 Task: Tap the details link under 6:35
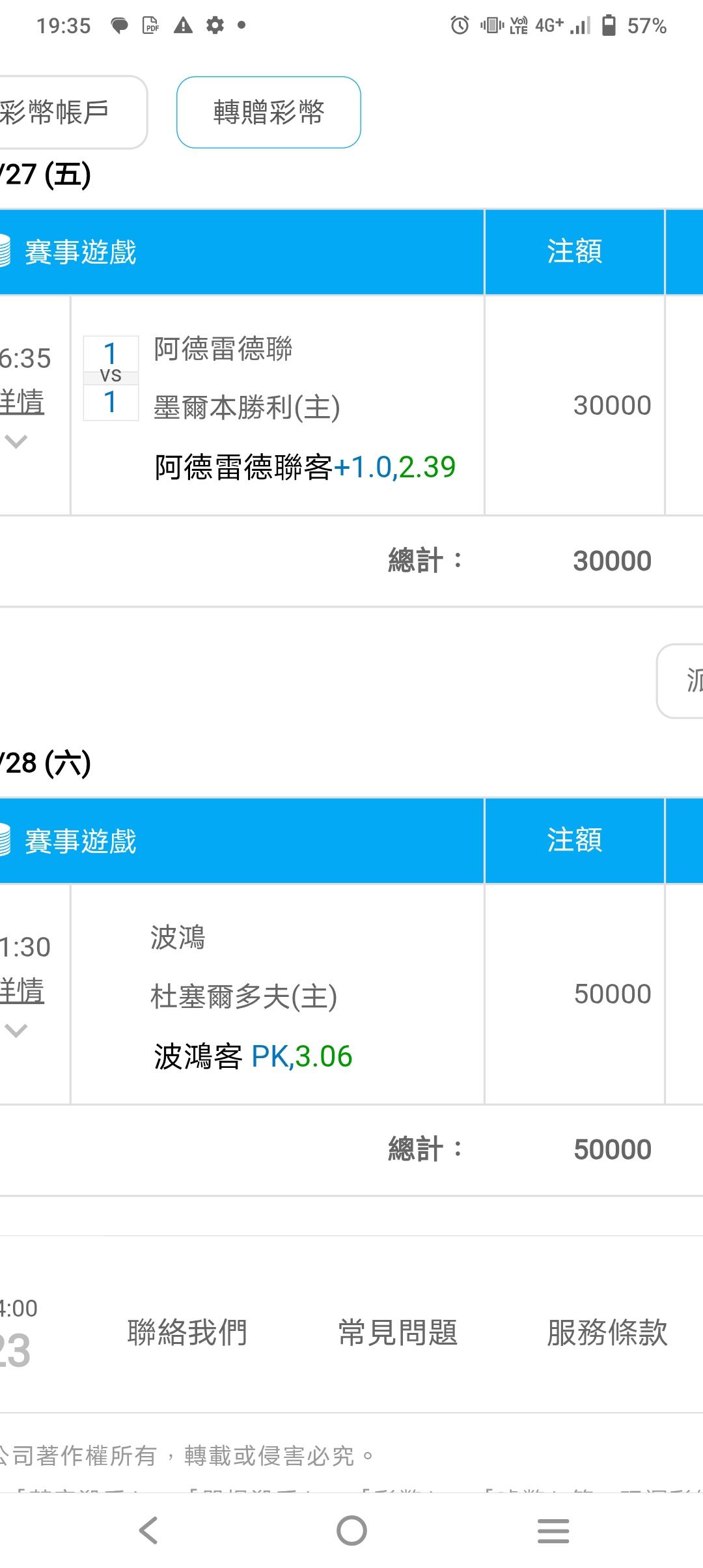pos(22,402)
